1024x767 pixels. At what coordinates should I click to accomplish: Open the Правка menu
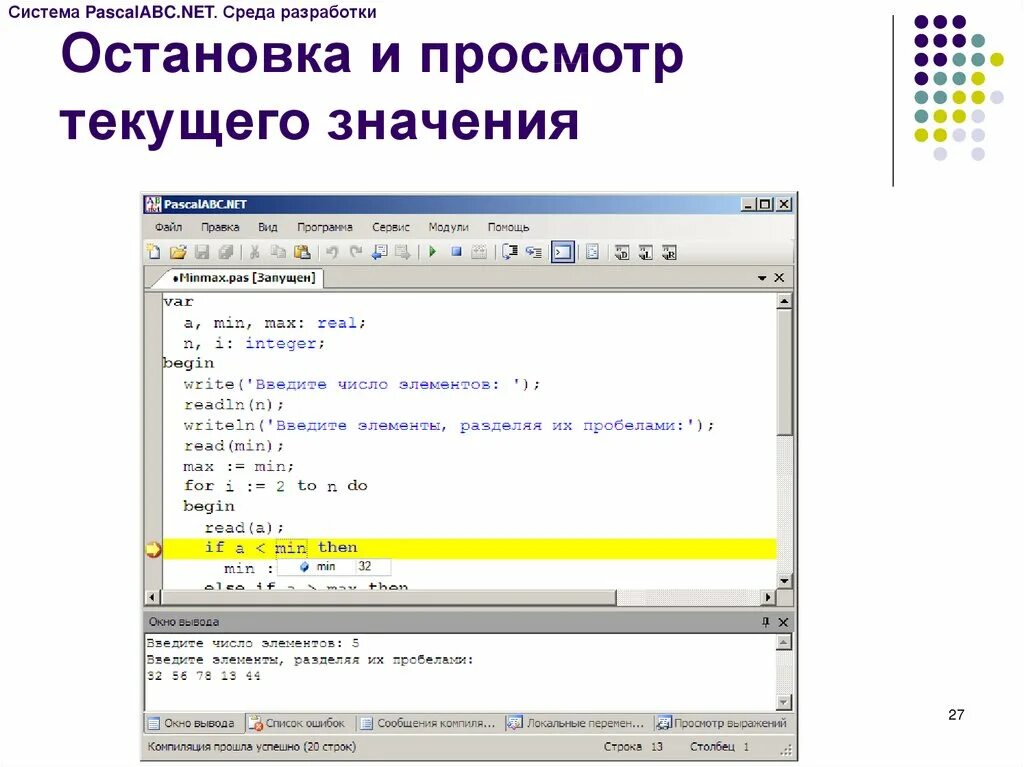click(220, 227)
